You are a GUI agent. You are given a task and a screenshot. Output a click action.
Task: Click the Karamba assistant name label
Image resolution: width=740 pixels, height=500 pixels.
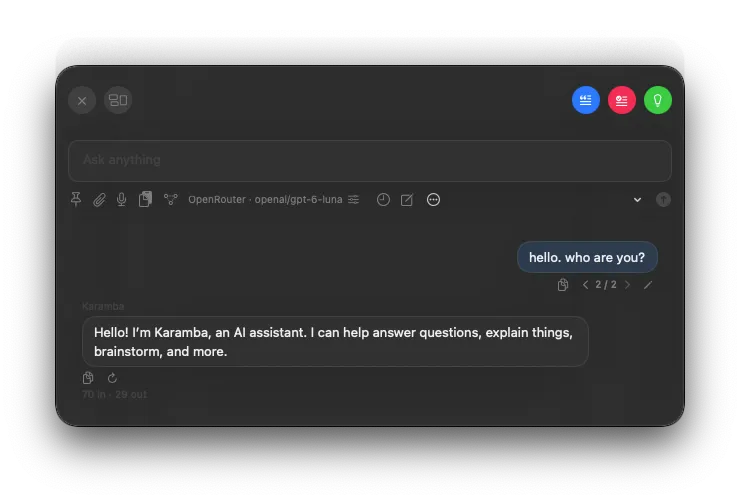(x=103, y=306)
